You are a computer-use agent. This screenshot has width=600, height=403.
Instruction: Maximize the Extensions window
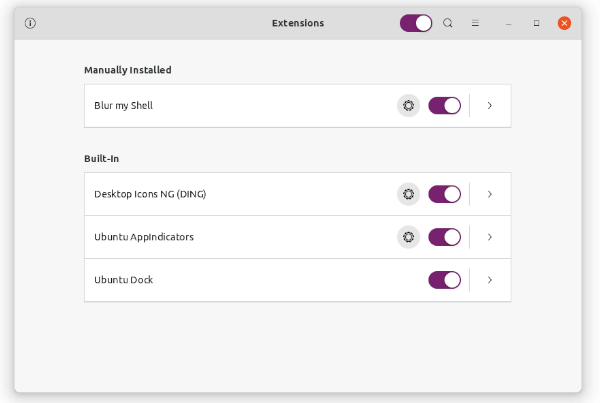(536, 23)
